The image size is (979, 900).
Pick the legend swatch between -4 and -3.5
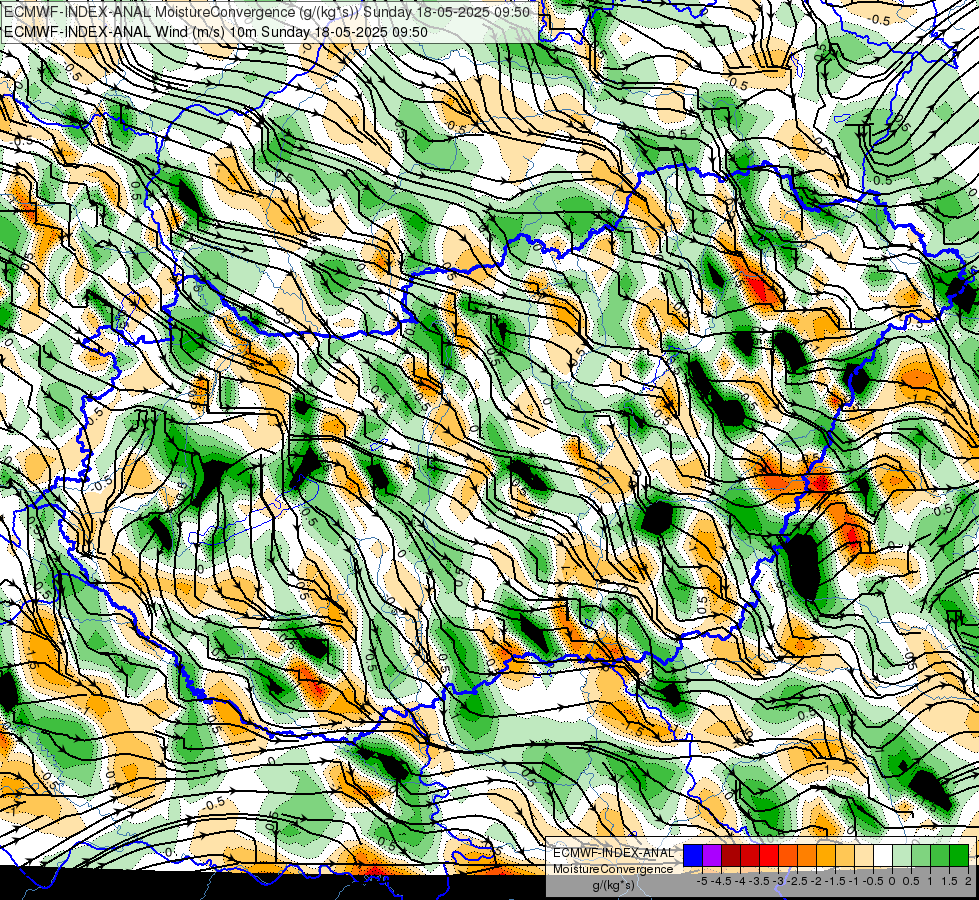click(750, 856)
